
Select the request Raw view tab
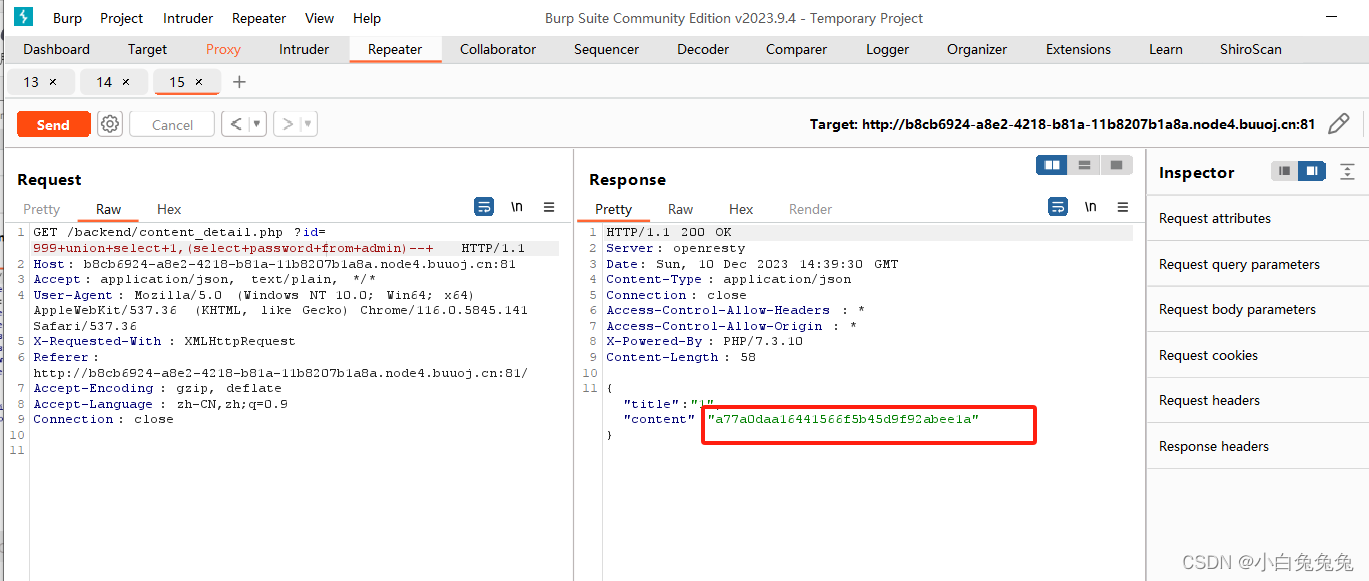coord(108,209)
